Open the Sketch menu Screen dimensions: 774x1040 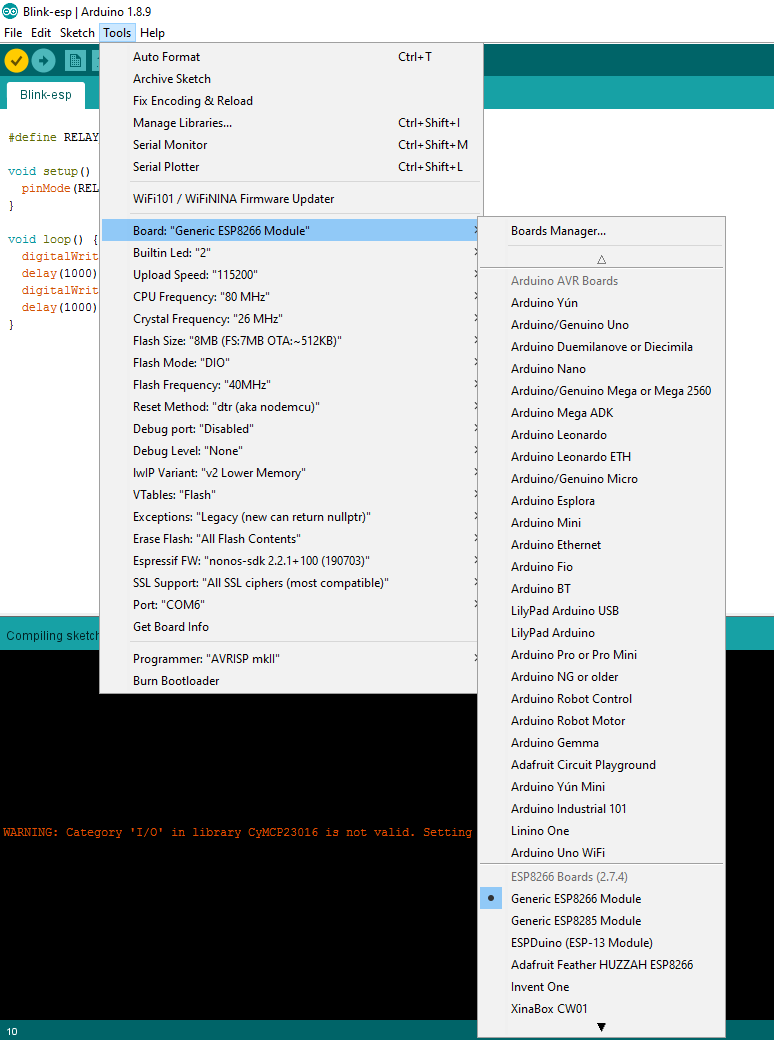77,32
